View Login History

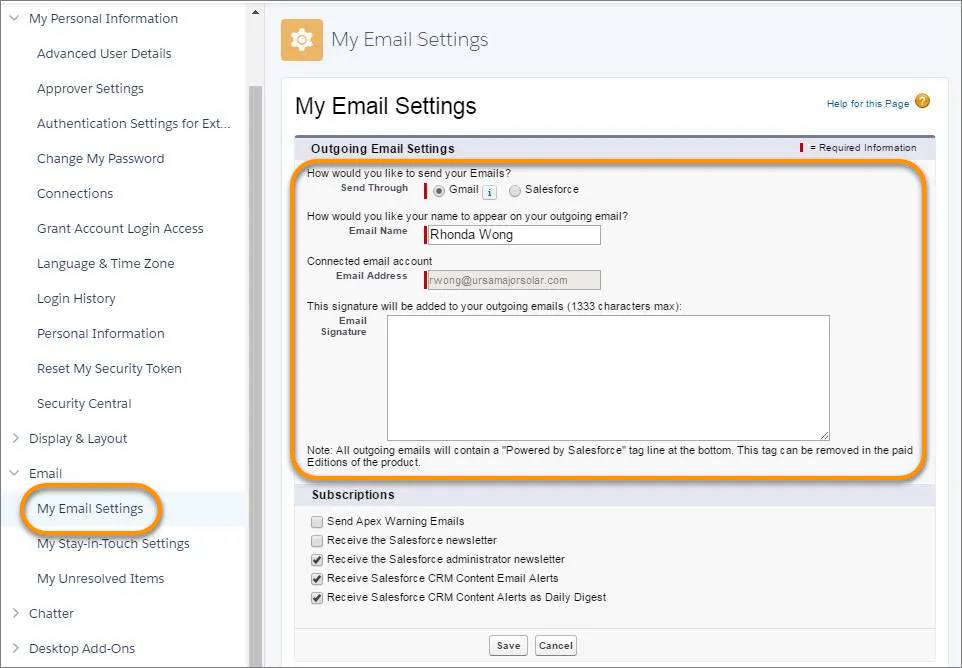(x=76, y=298)
